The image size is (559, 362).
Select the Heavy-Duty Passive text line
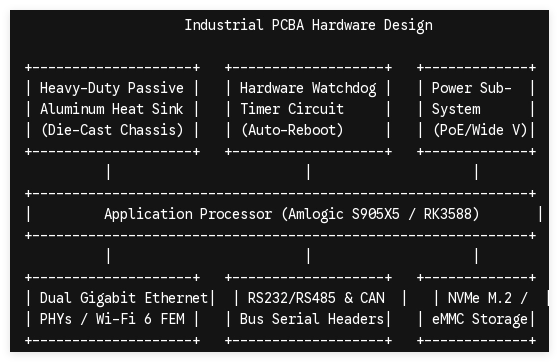click(112, 88)
